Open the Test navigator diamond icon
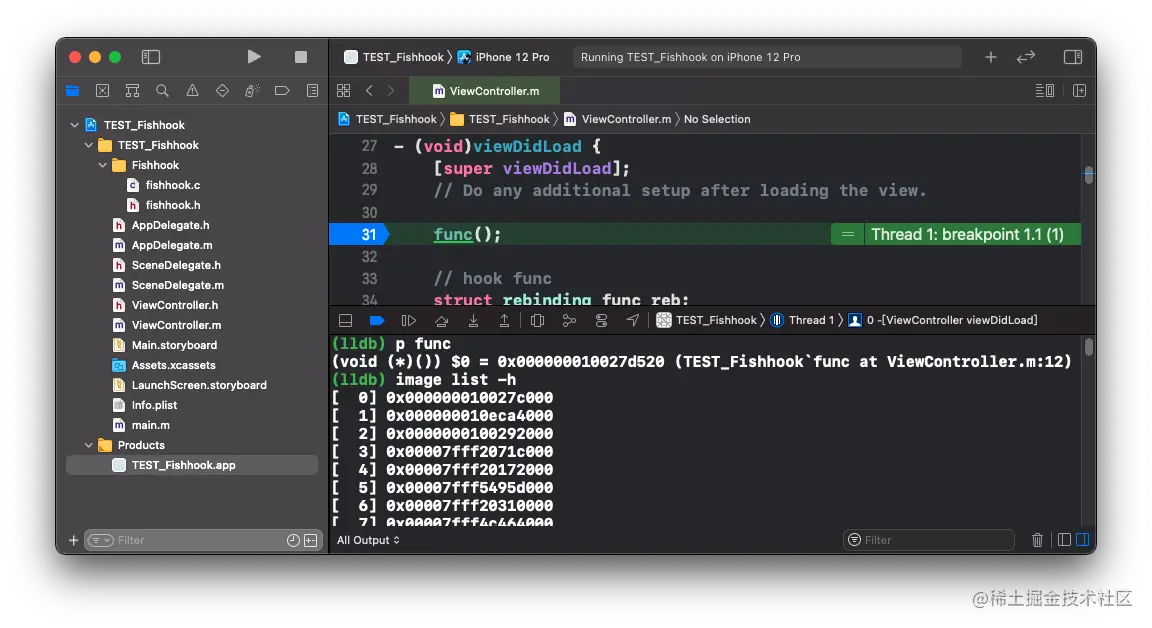 coord(223,90)
